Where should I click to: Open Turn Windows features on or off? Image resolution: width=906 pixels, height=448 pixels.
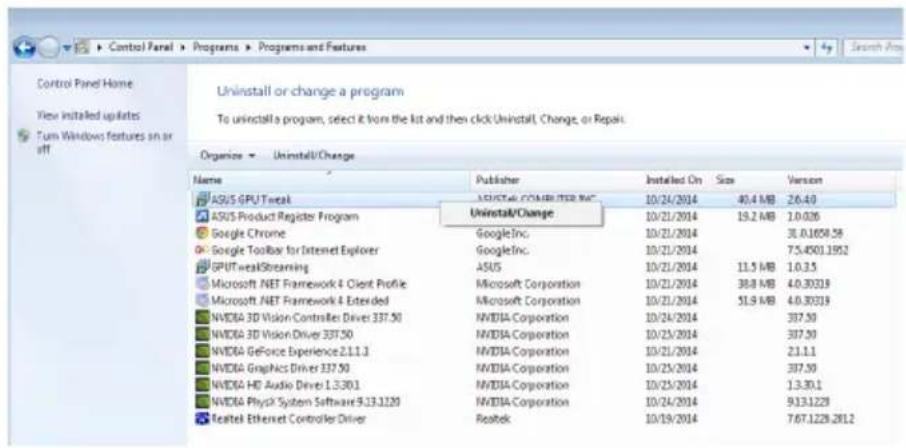point(104,141)
